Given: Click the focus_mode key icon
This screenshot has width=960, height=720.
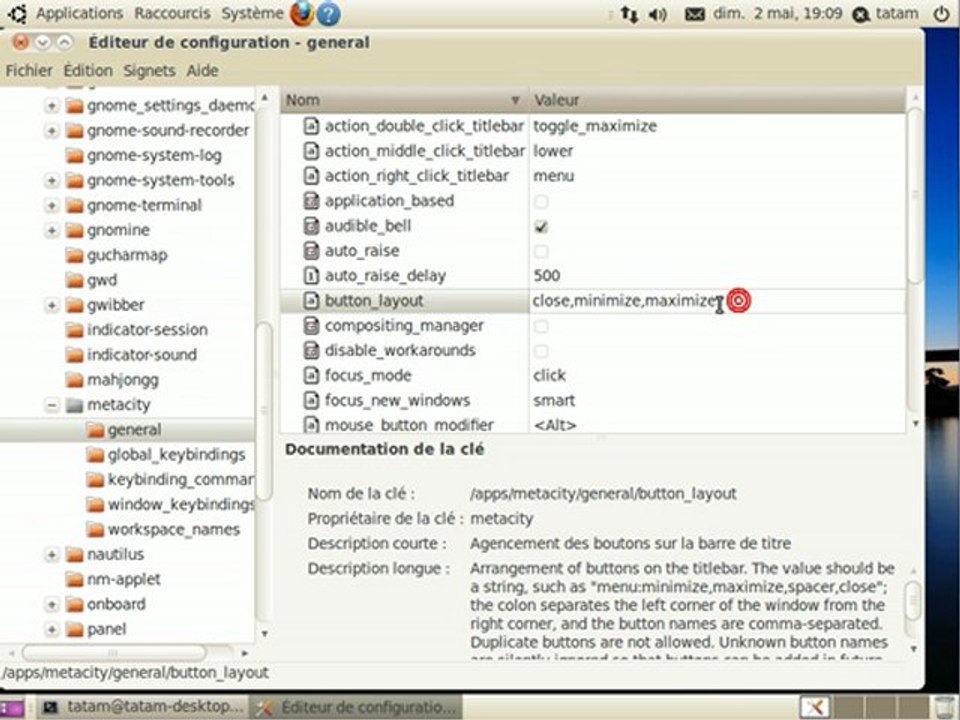Looking at the screenshot, I should click(x=312, y=375).
